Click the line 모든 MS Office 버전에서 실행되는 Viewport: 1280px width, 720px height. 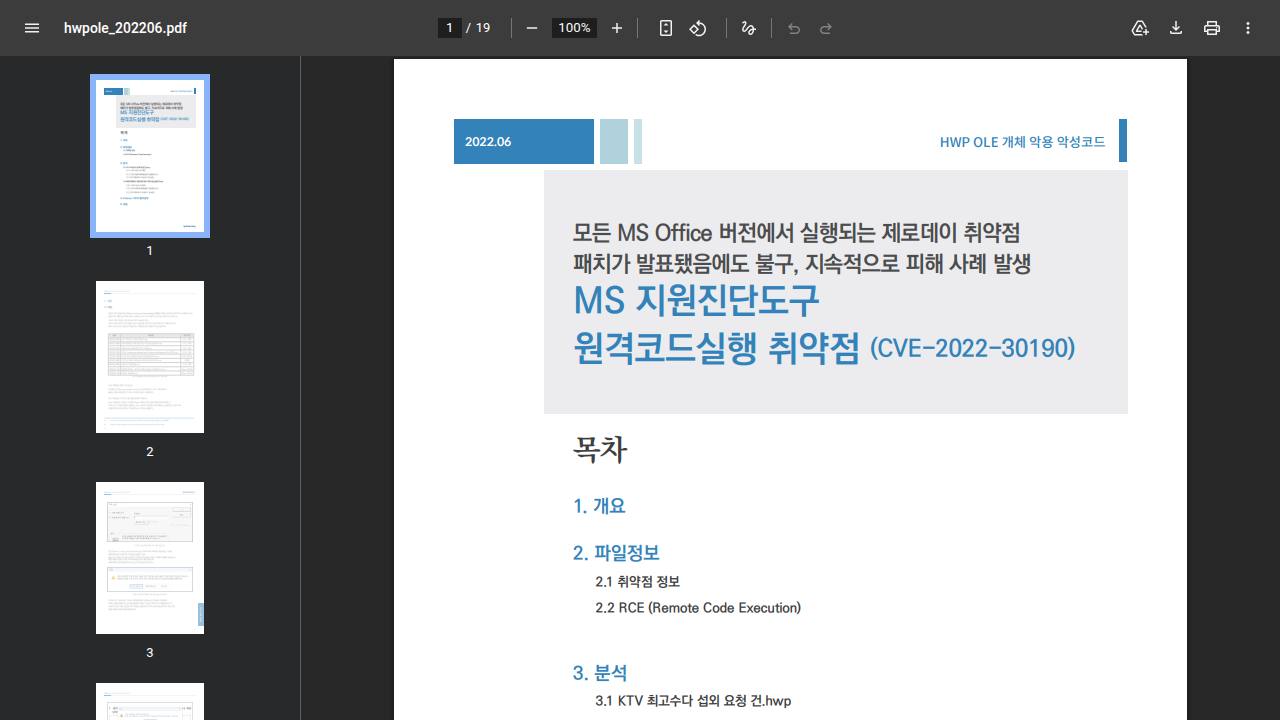pos(796,232)
